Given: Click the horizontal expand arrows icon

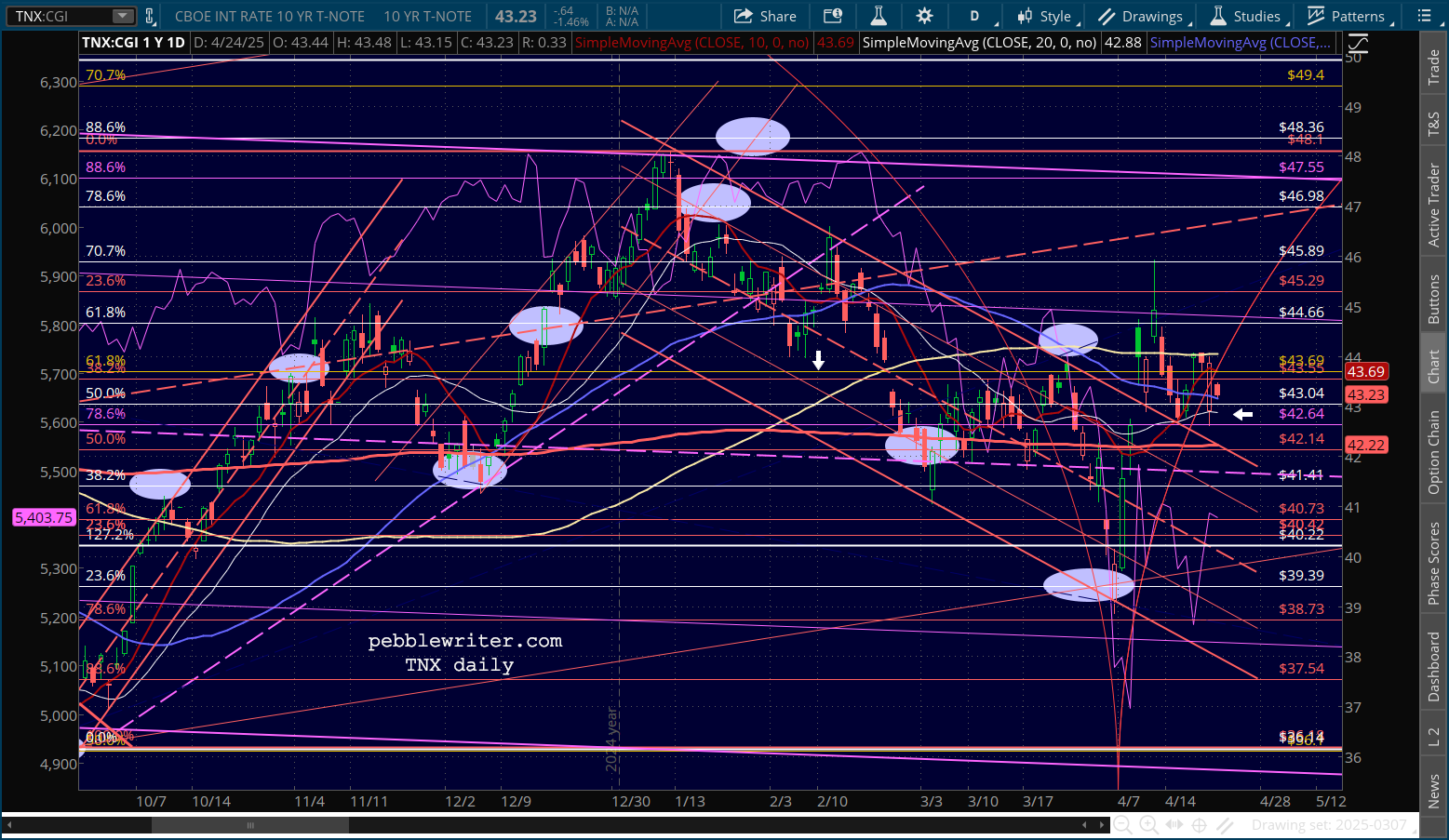Looking at the screenshot, I should click(1174, 825).
